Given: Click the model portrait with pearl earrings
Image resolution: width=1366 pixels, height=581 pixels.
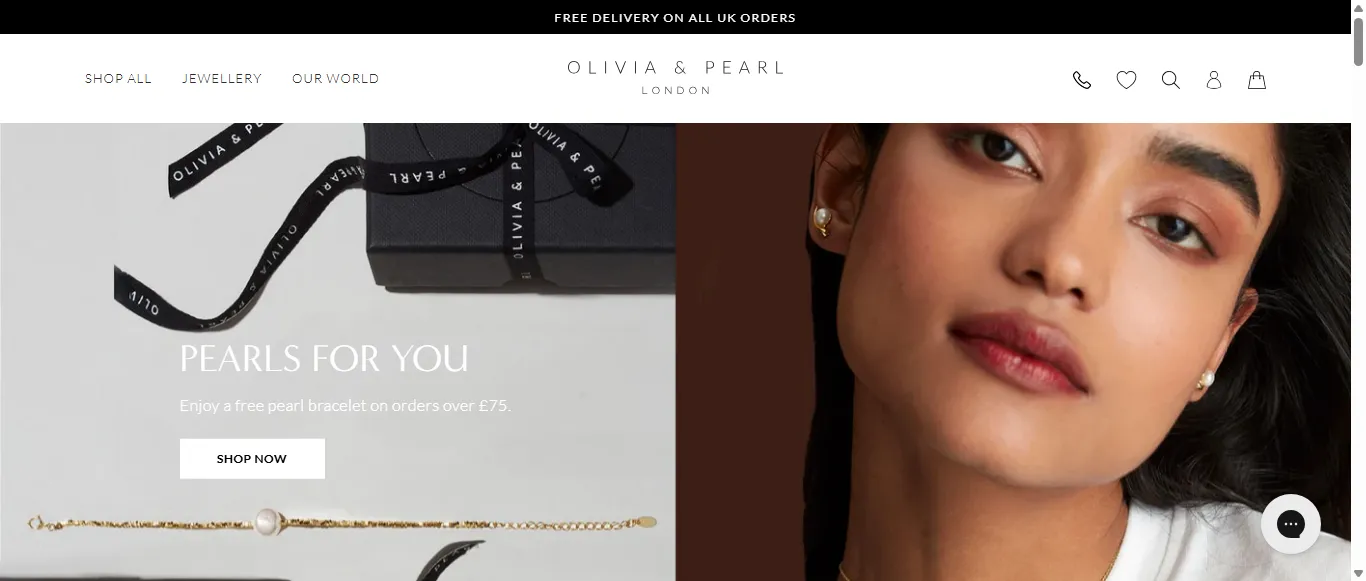Looking at the screenshot, I should 1013,352.
